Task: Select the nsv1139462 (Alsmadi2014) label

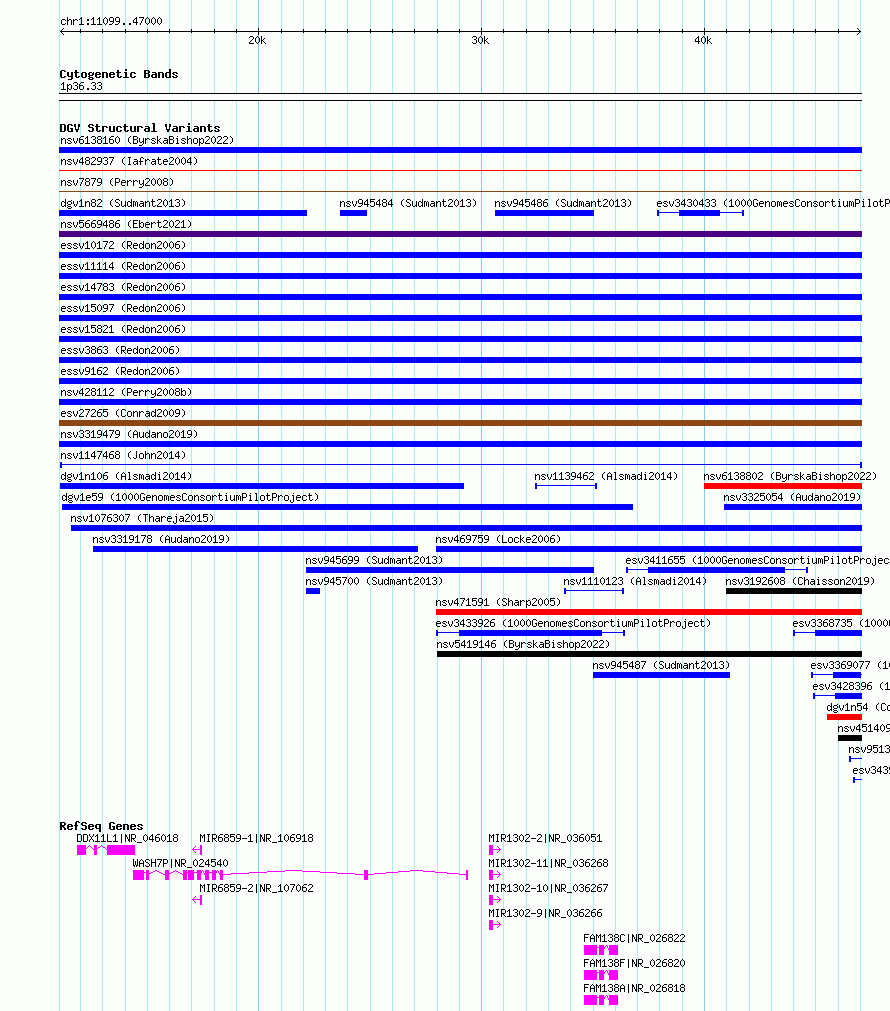Action: pyautogui.click(x=606, y=476)
